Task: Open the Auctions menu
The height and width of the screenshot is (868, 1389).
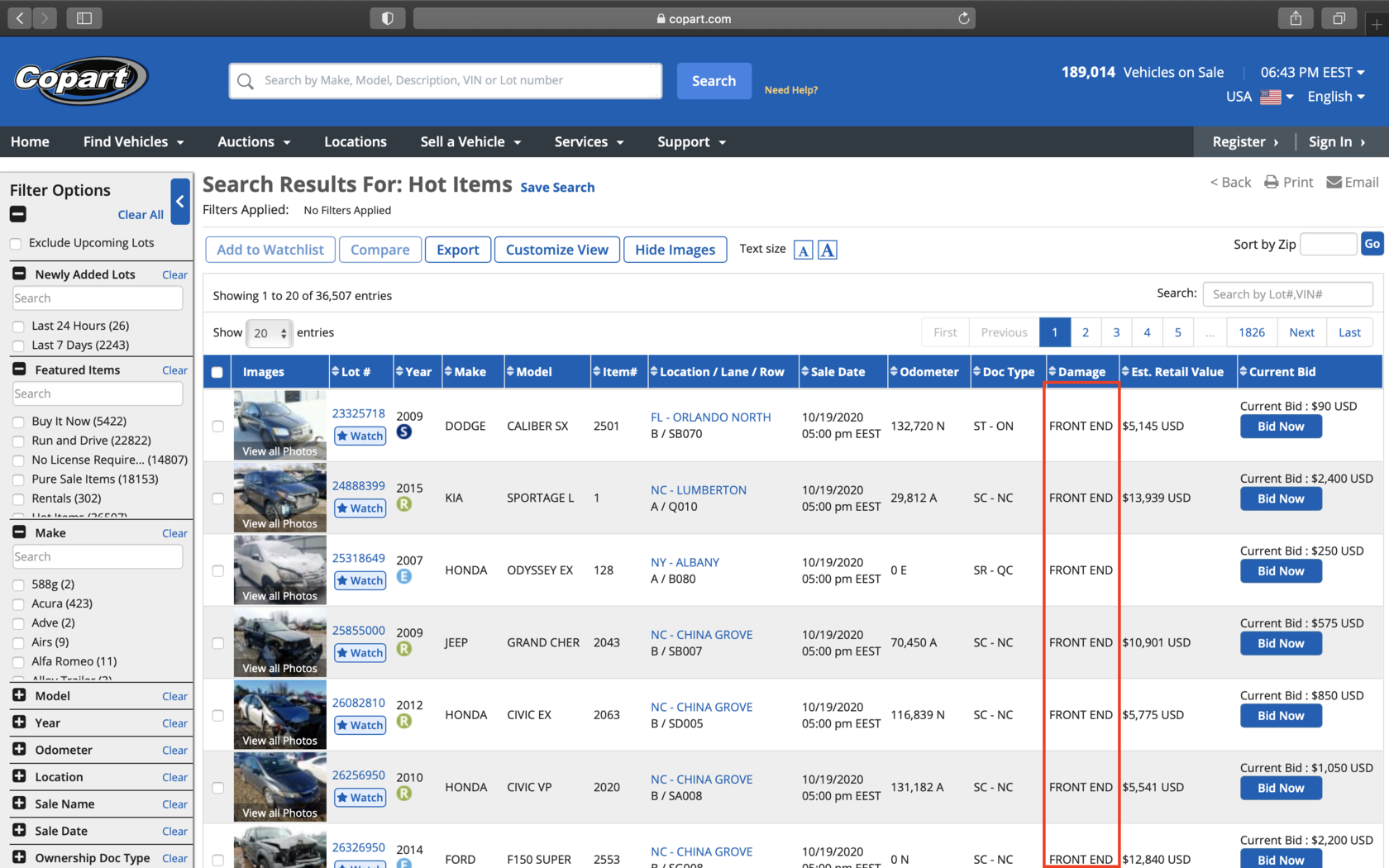Action: [254, 141]
